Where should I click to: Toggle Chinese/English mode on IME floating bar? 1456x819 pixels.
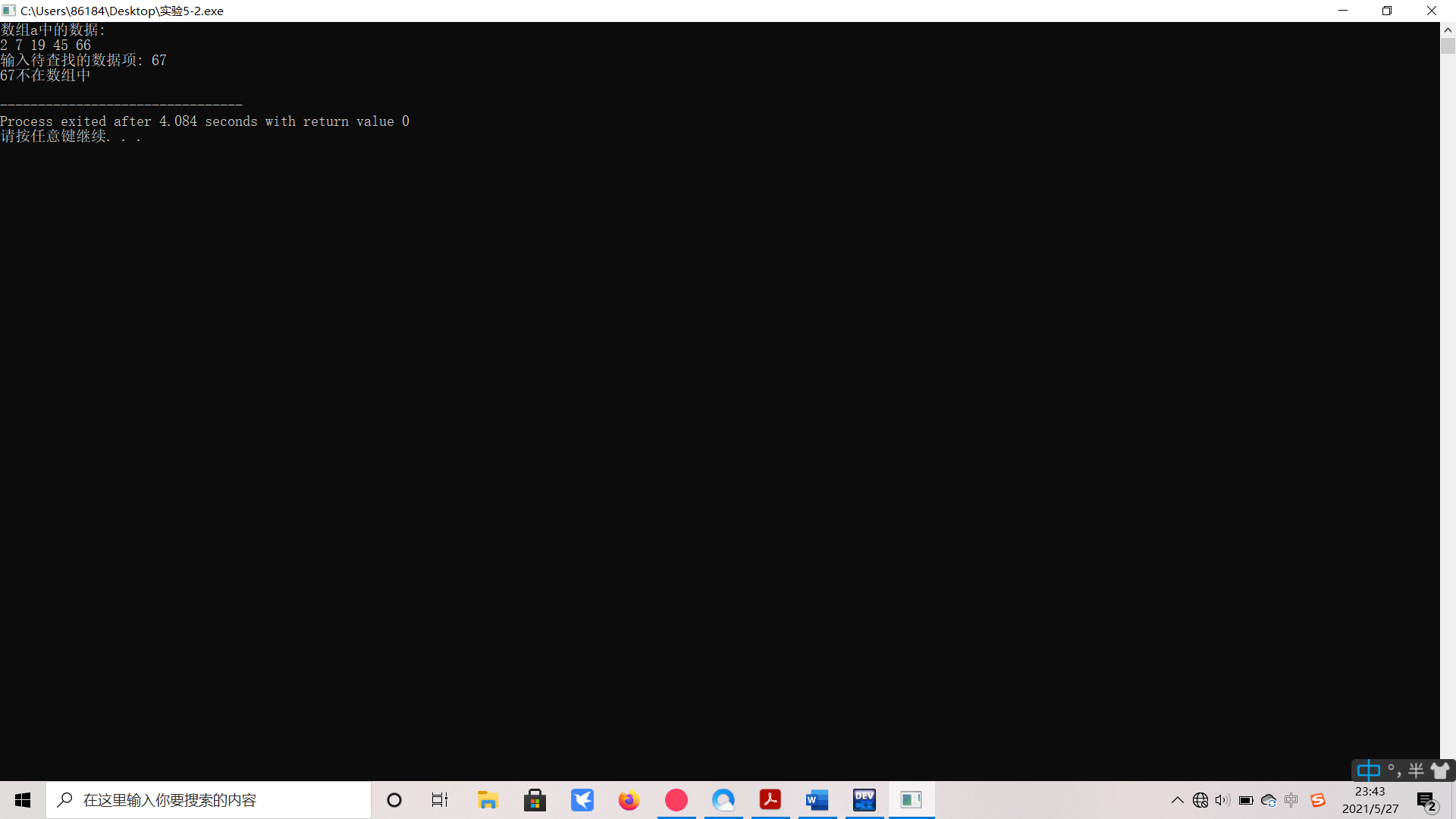pyautogui.click(x=1368, y=771)
